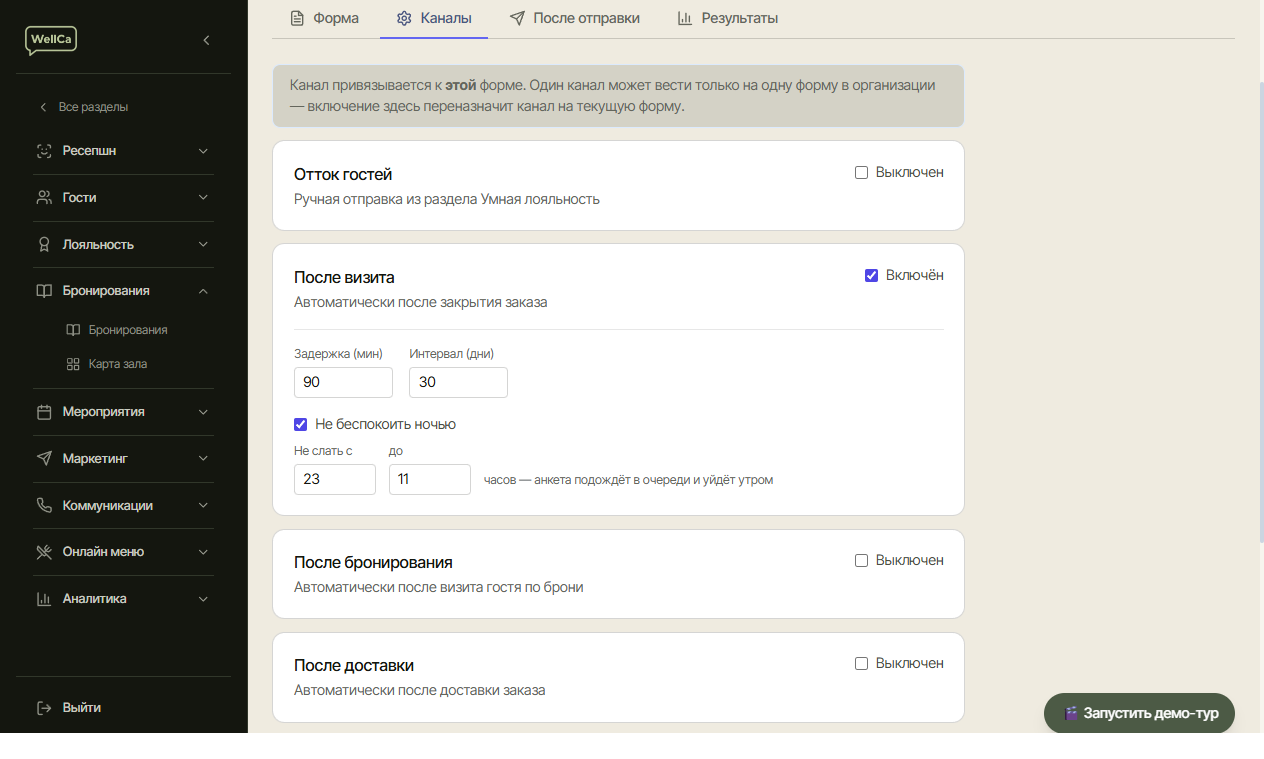Click the Не слать с hour field
Screen dimensions: 1264x759
coord(335,480)
